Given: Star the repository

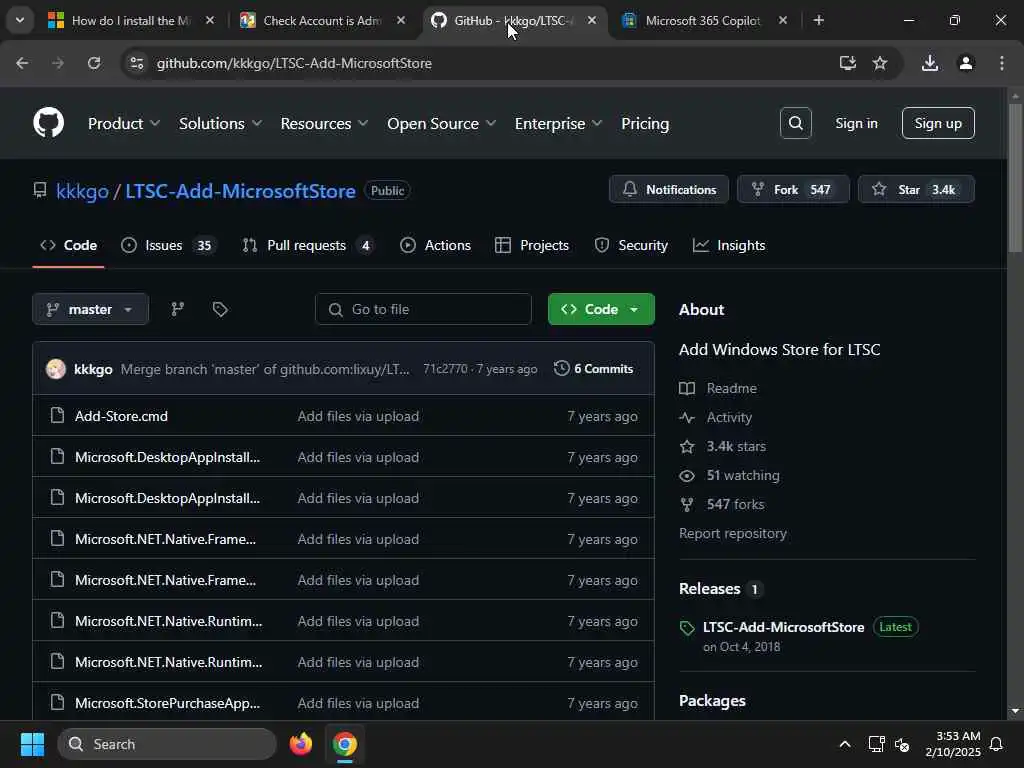Looking at the screenshot, I should (x=916, y=189).
